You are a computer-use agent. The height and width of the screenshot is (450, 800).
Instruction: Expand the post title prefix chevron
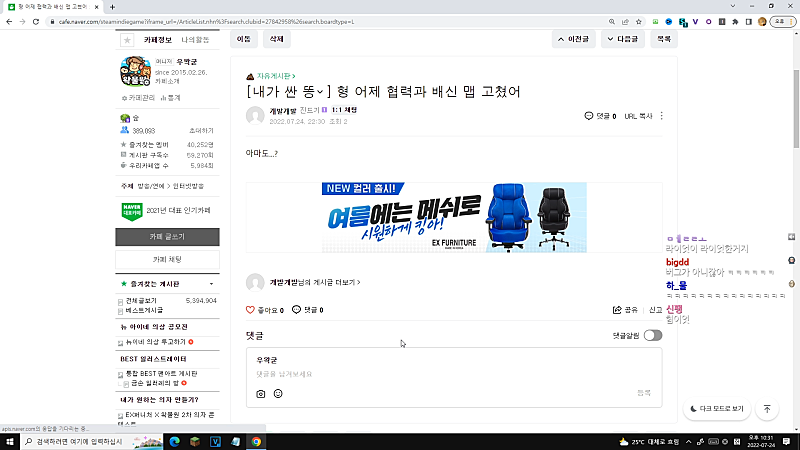pos(320,92)
